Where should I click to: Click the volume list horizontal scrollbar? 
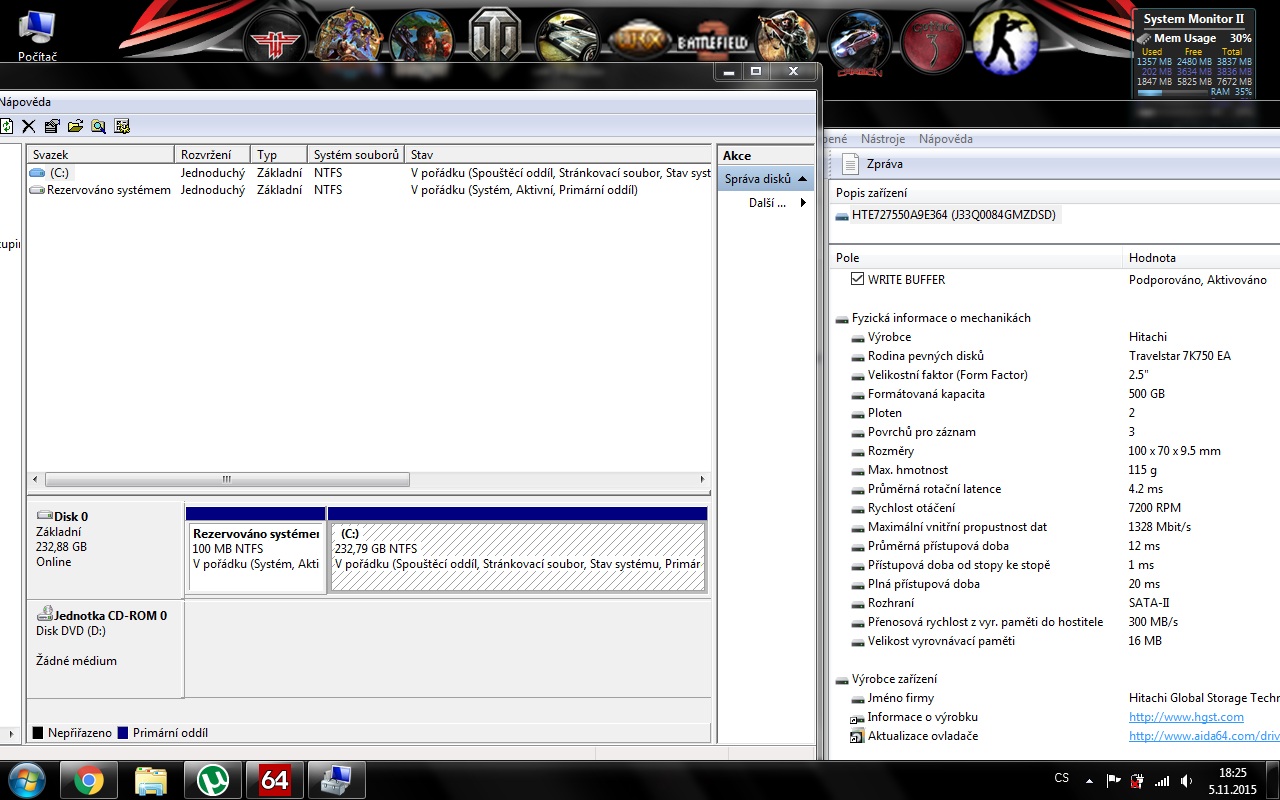227,480
